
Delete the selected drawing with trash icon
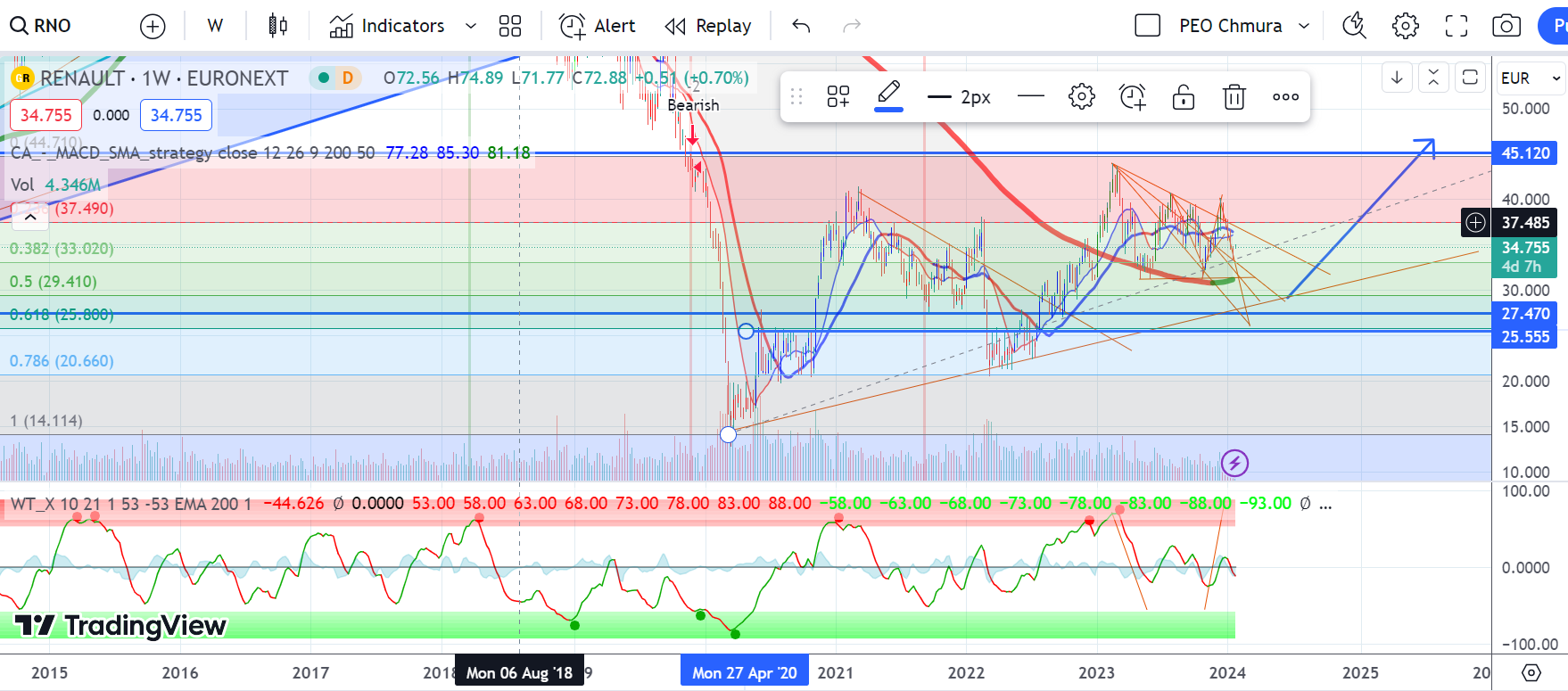pos(1234,96)
